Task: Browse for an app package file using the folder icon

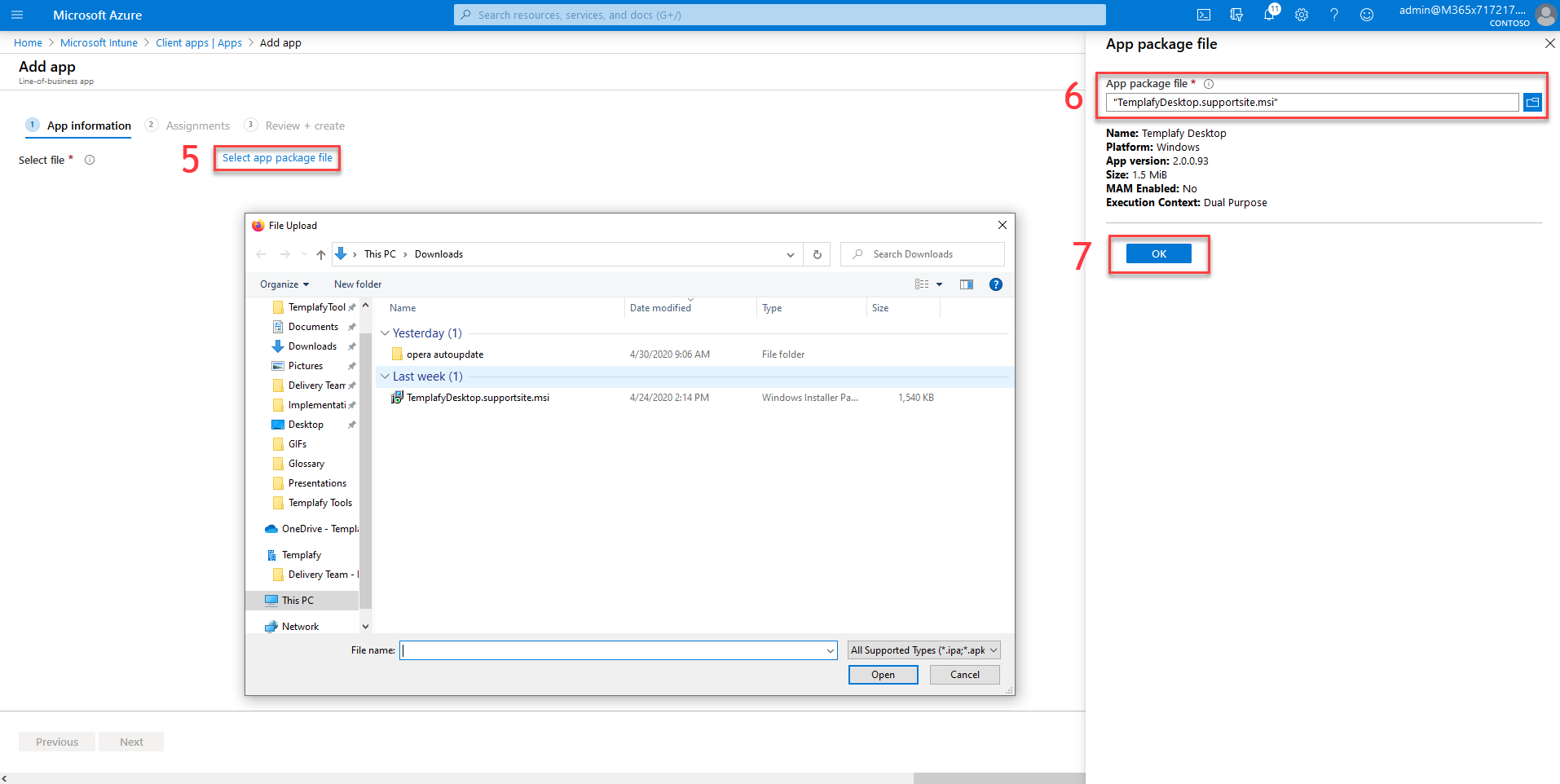Action: [x=1532, y=102]
